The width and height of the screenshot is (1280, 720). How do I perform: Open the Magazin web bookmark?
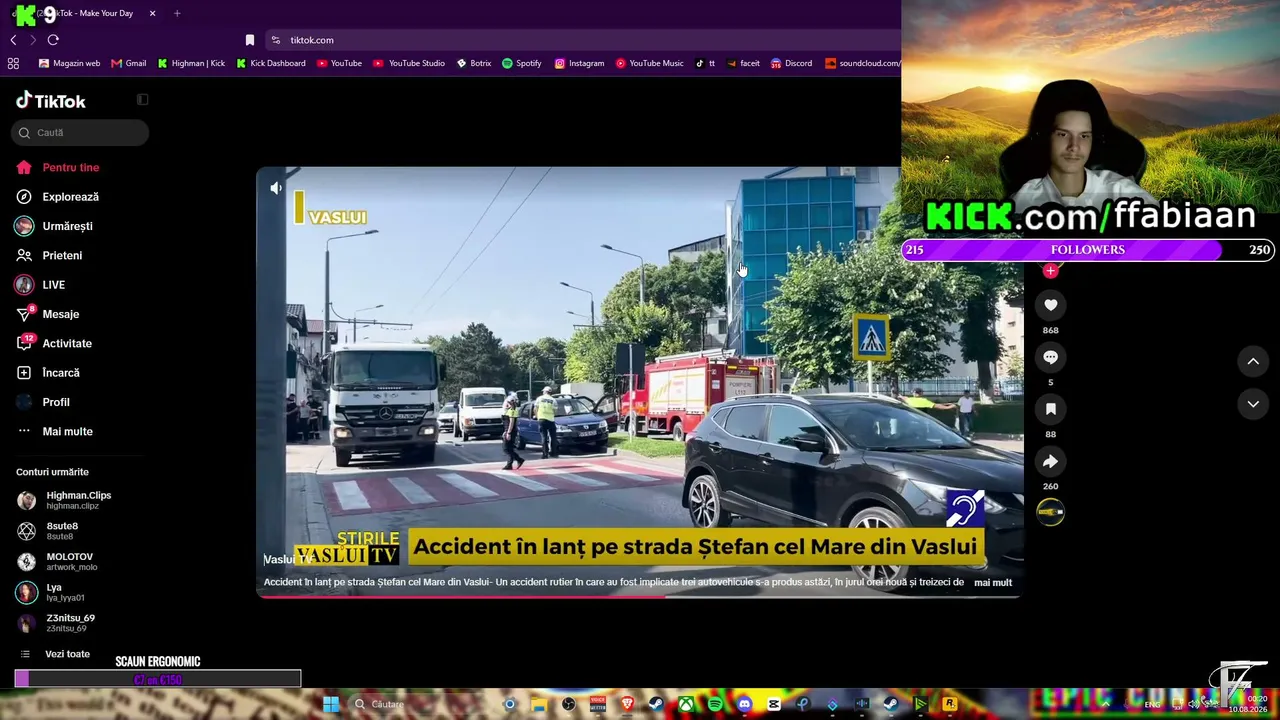[69, 63]
